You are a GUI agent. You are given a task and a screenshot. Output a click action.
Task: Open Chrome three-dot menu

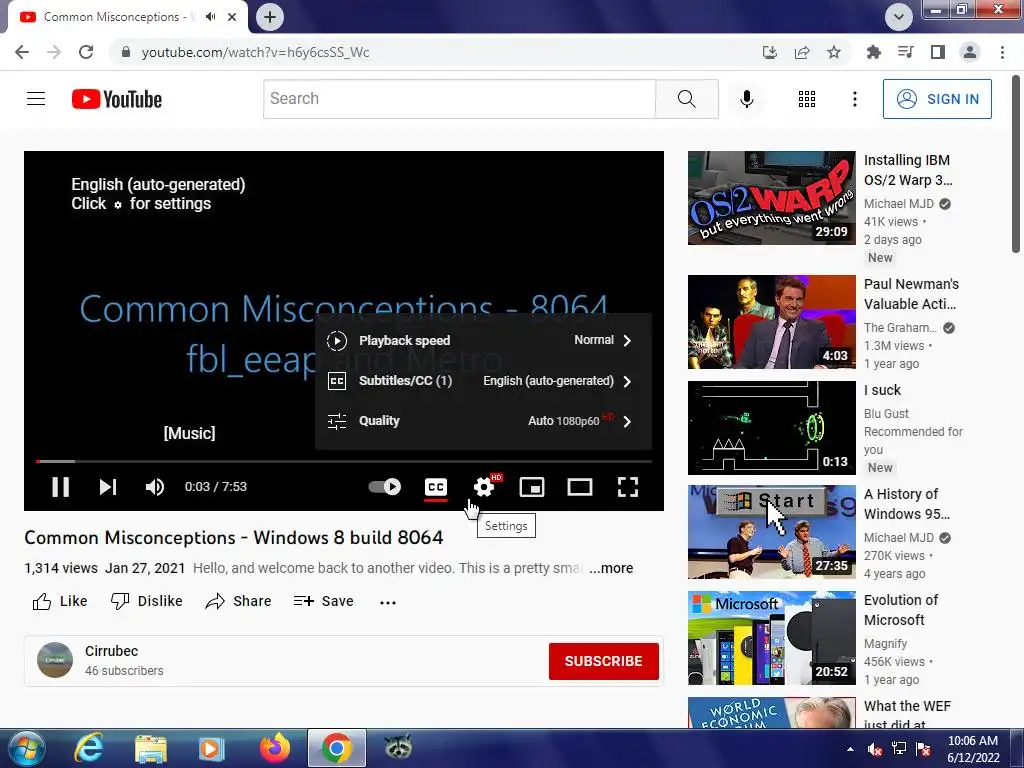1002,52
